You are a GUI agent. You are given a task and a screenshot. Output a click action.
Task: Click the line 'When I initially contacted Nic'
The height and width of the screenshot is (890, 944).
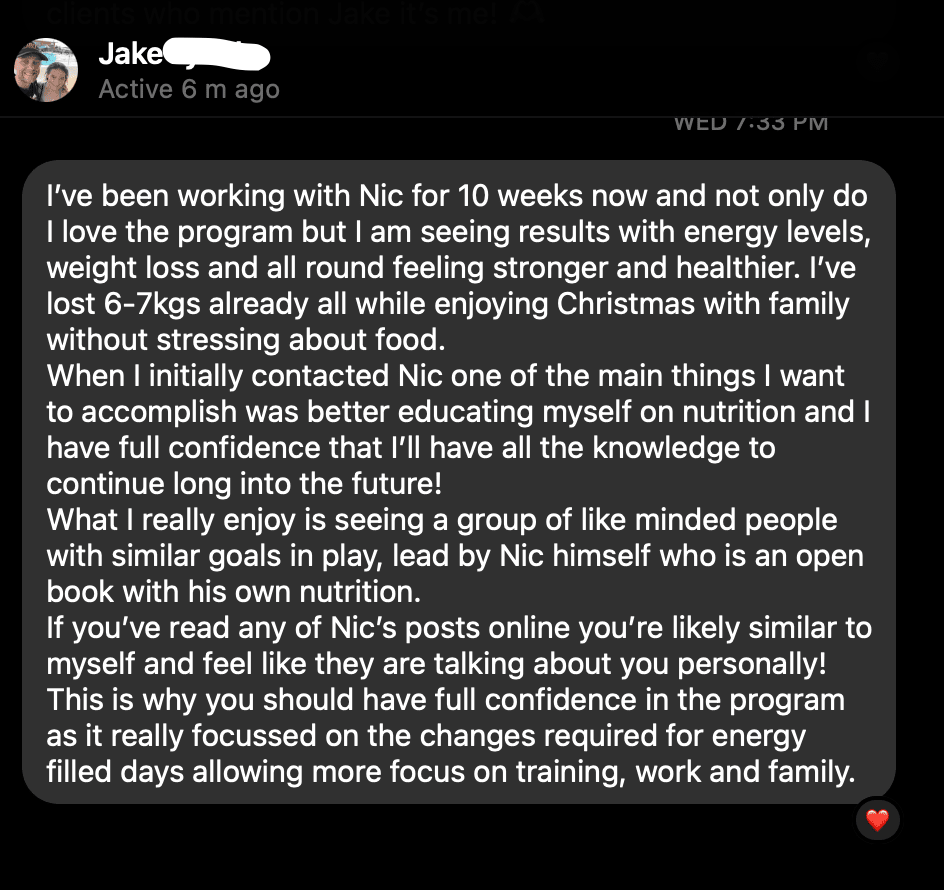click(x=446, y=376)
